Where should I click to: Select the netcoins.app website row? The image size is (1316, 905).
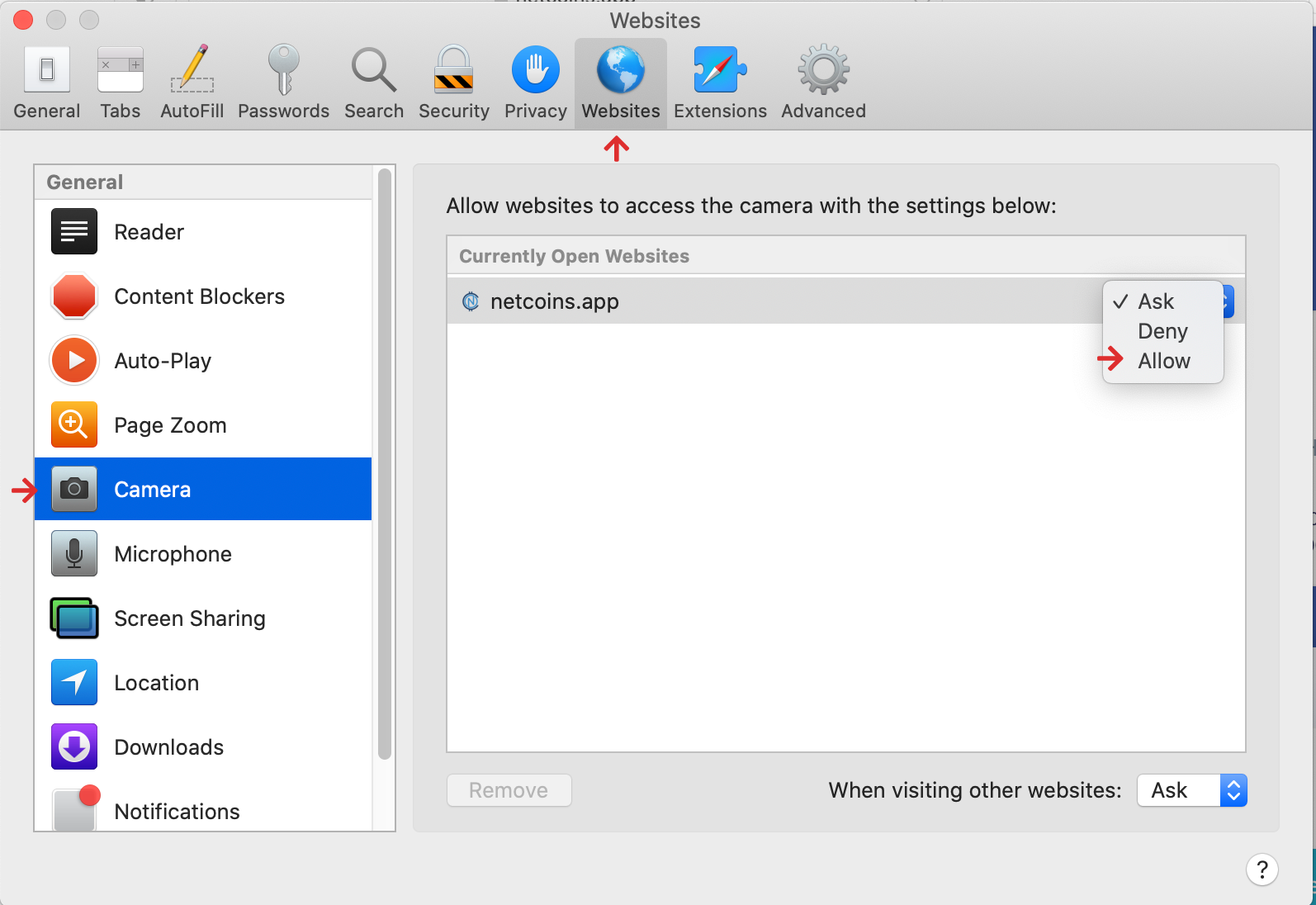[846, 301]
